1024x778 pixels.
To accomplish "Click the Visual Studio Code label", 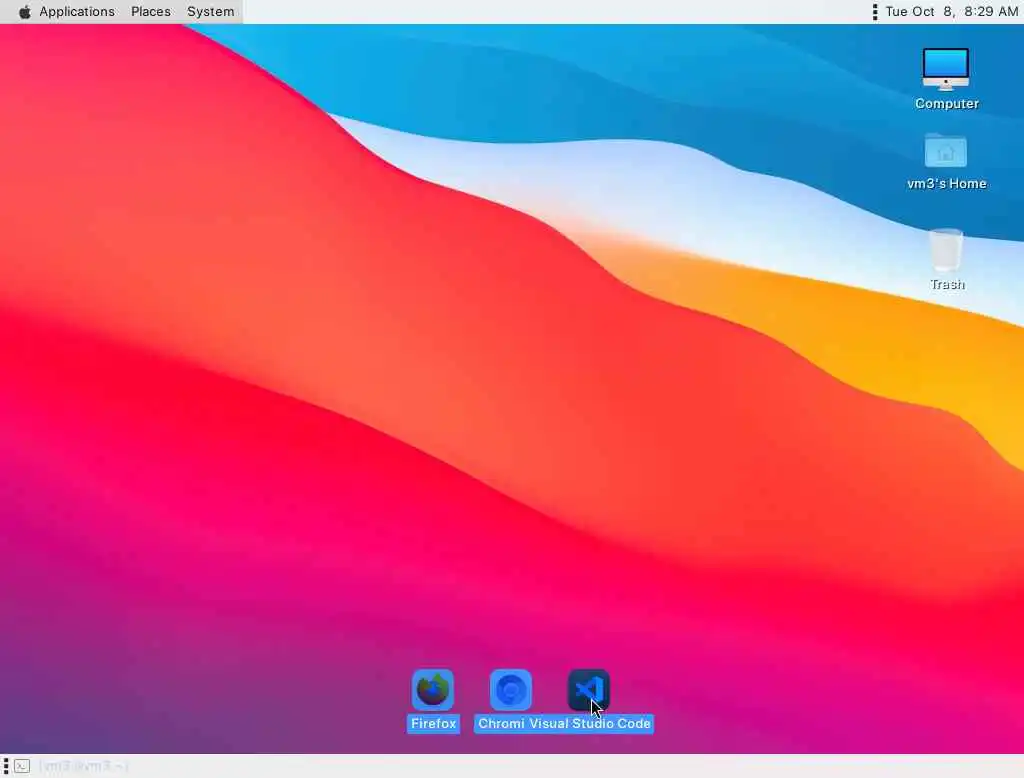I will (x=590, y=724).
